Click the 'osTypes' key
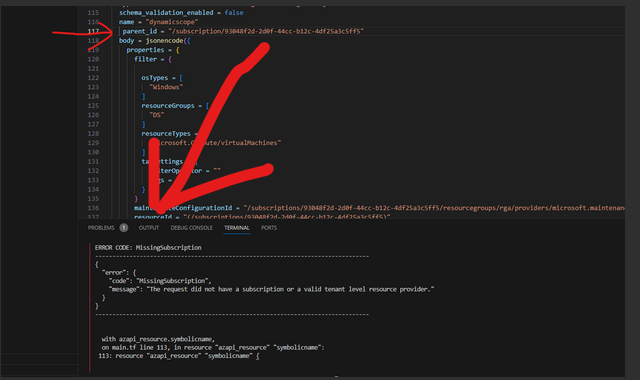Screen dimensions: 640x380 coord(155,78)
